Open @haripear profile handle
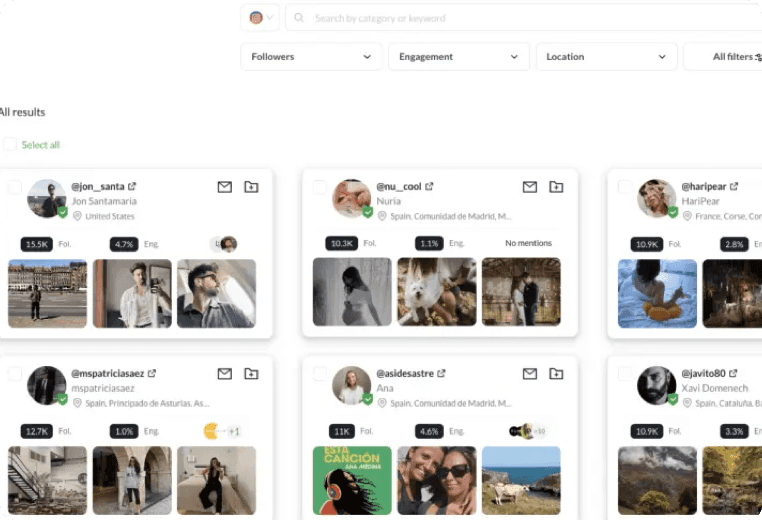 coord(704,187)
